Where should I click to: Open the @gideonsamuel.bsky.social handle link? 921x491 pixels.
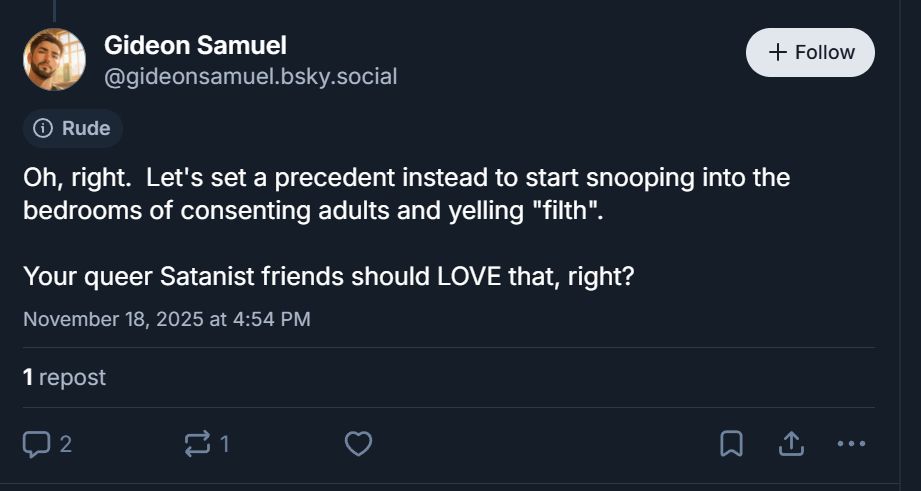point(250,76)
